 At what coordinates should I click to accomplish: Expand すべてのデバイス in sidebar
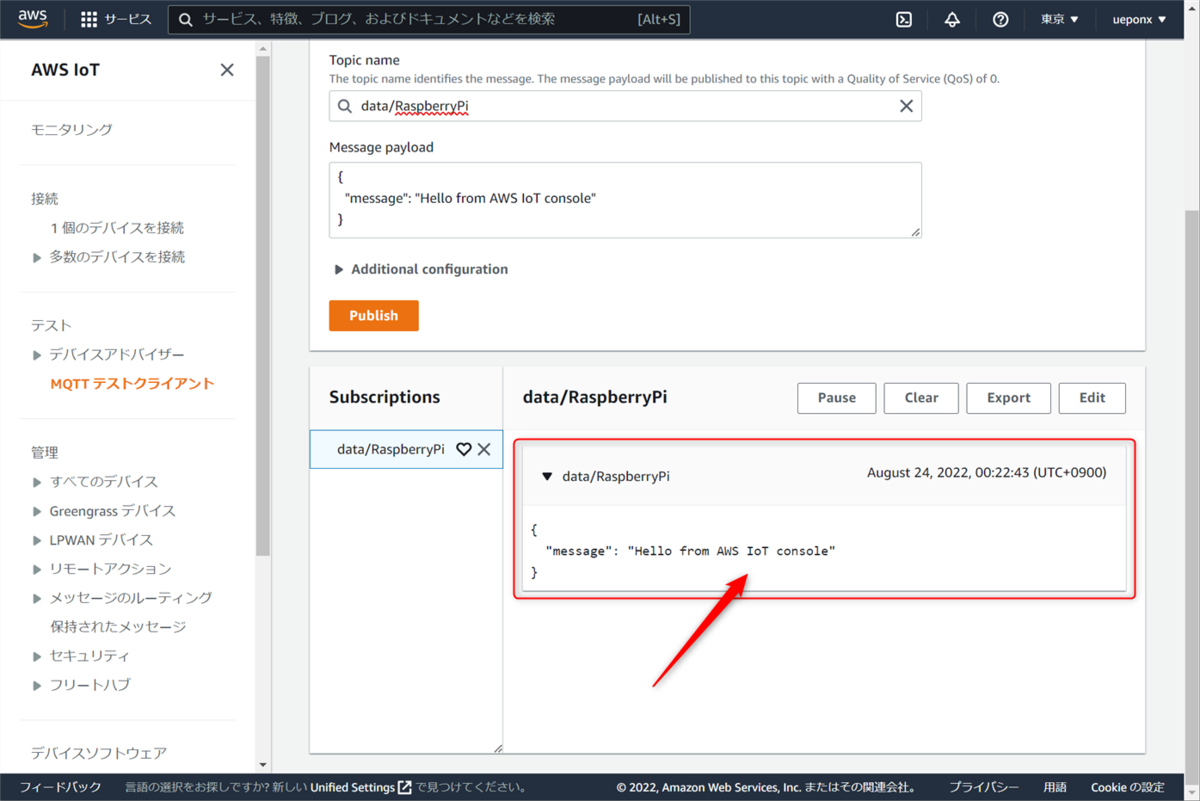point(37,482)
